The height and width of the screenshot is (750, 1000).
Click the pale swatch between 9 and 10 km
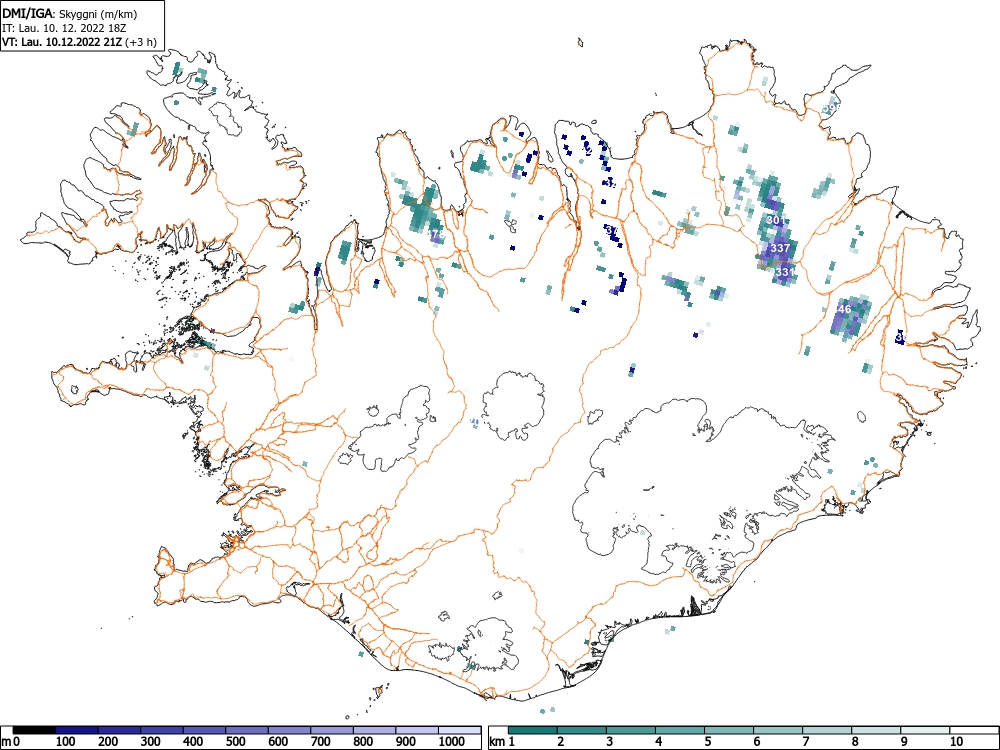pos(925,730)
